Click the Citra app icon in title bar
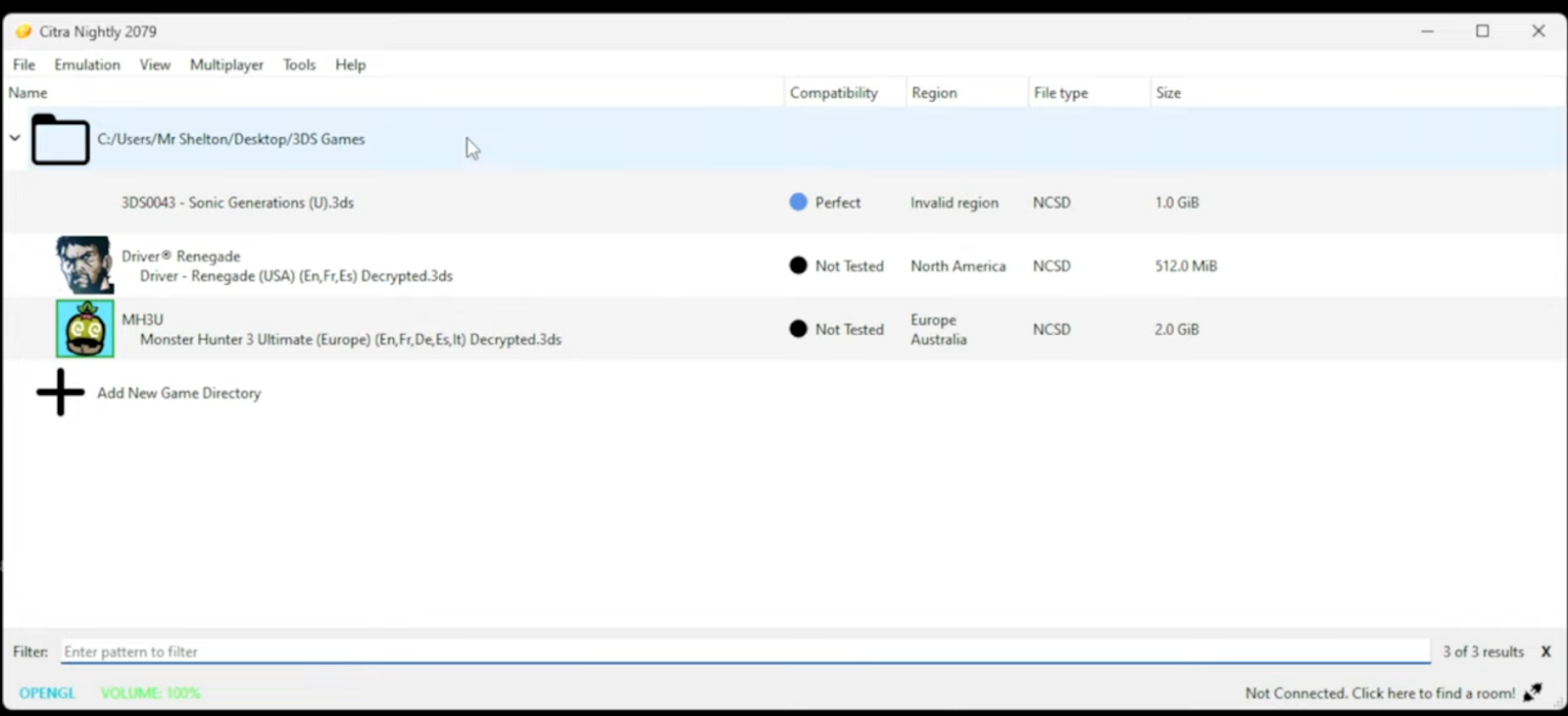Screen dimensions: 1568x716 point(24,31)
